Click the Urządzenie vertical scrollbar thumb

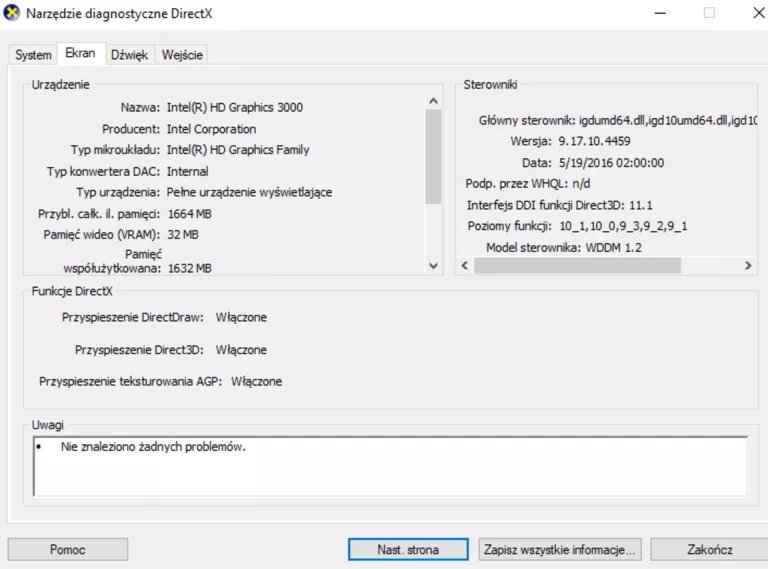point(433,156)
